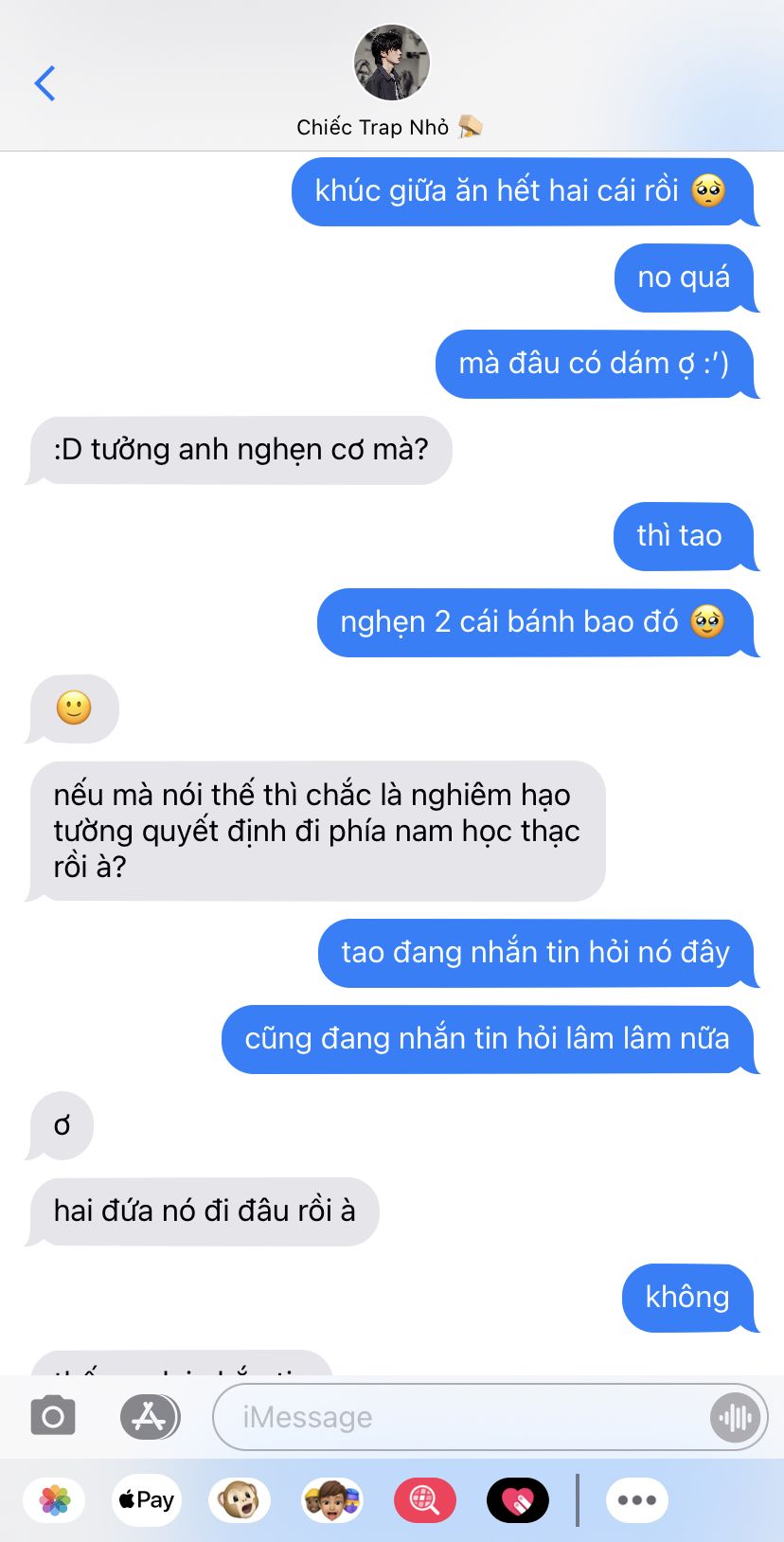This screenshot has height=1542, width=784.
Task: Open the red globe image search app
Action: [424, 1500]
